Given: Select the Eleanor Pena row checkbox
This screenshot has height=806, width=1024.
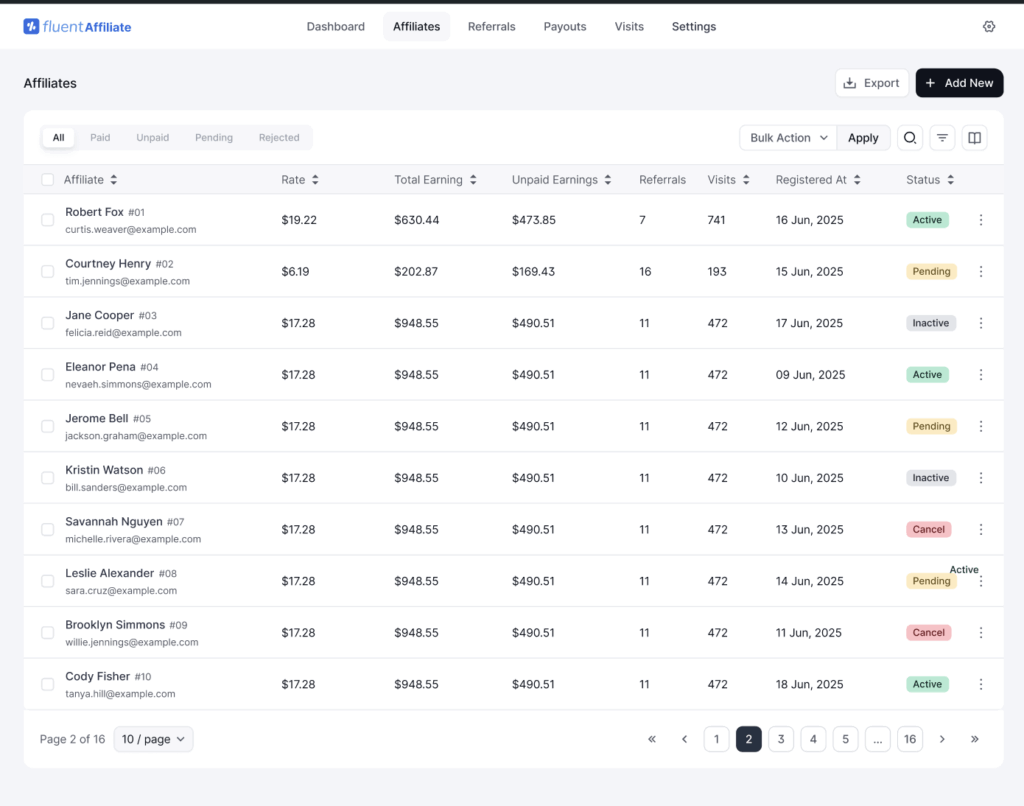Looking at the screenshot, I should 48,375.
